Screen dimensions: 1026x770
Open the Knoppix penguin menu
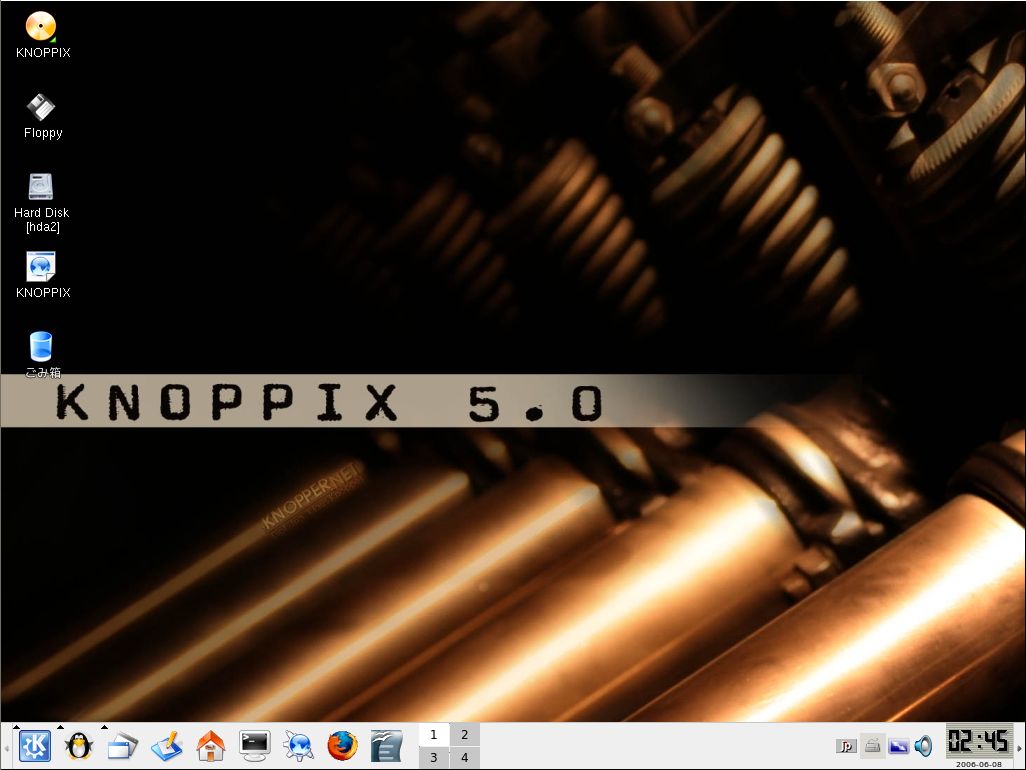point(79,746)
